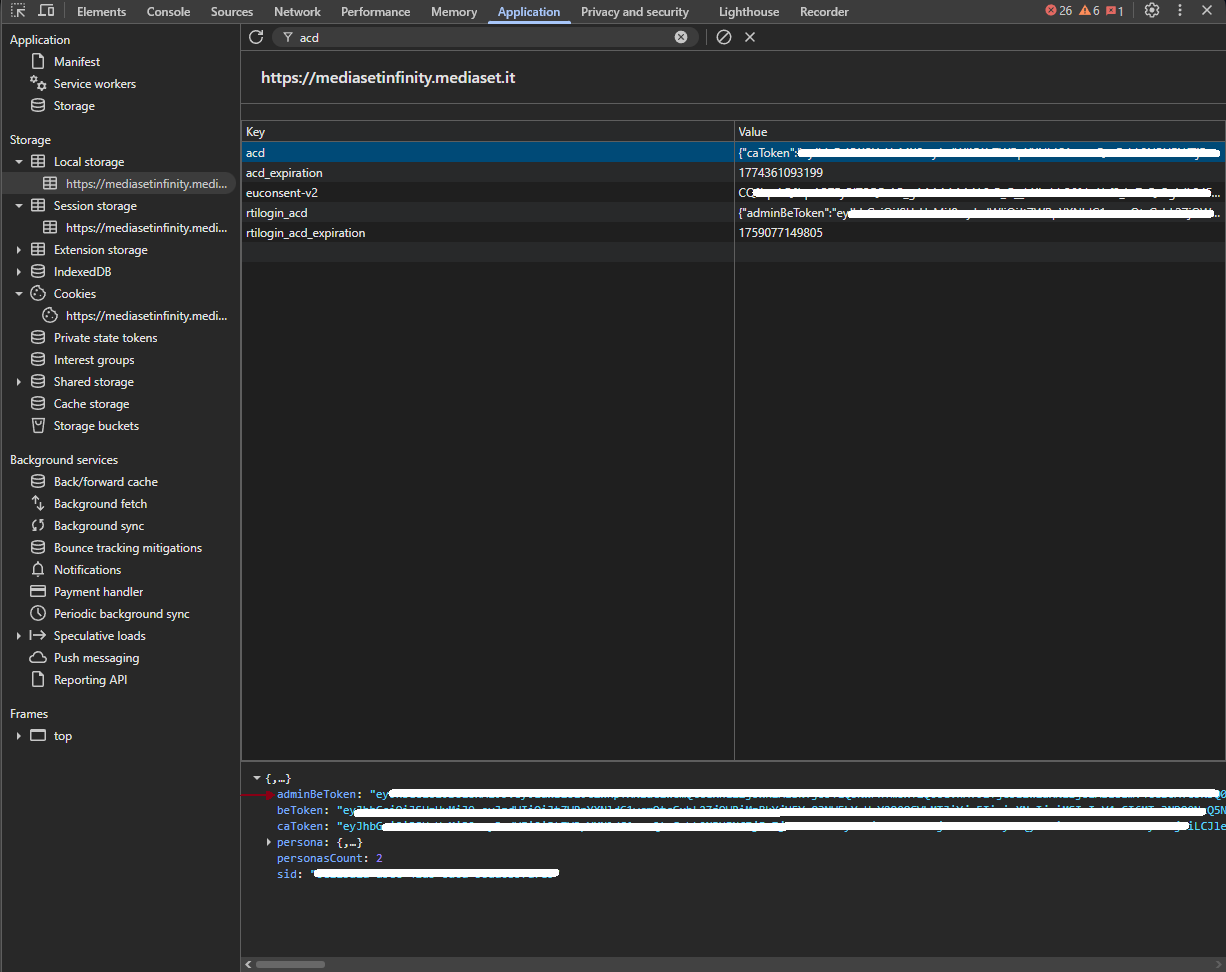Clear the filter text with the X icon
The image size is (1226, 972).
[681, 37]
